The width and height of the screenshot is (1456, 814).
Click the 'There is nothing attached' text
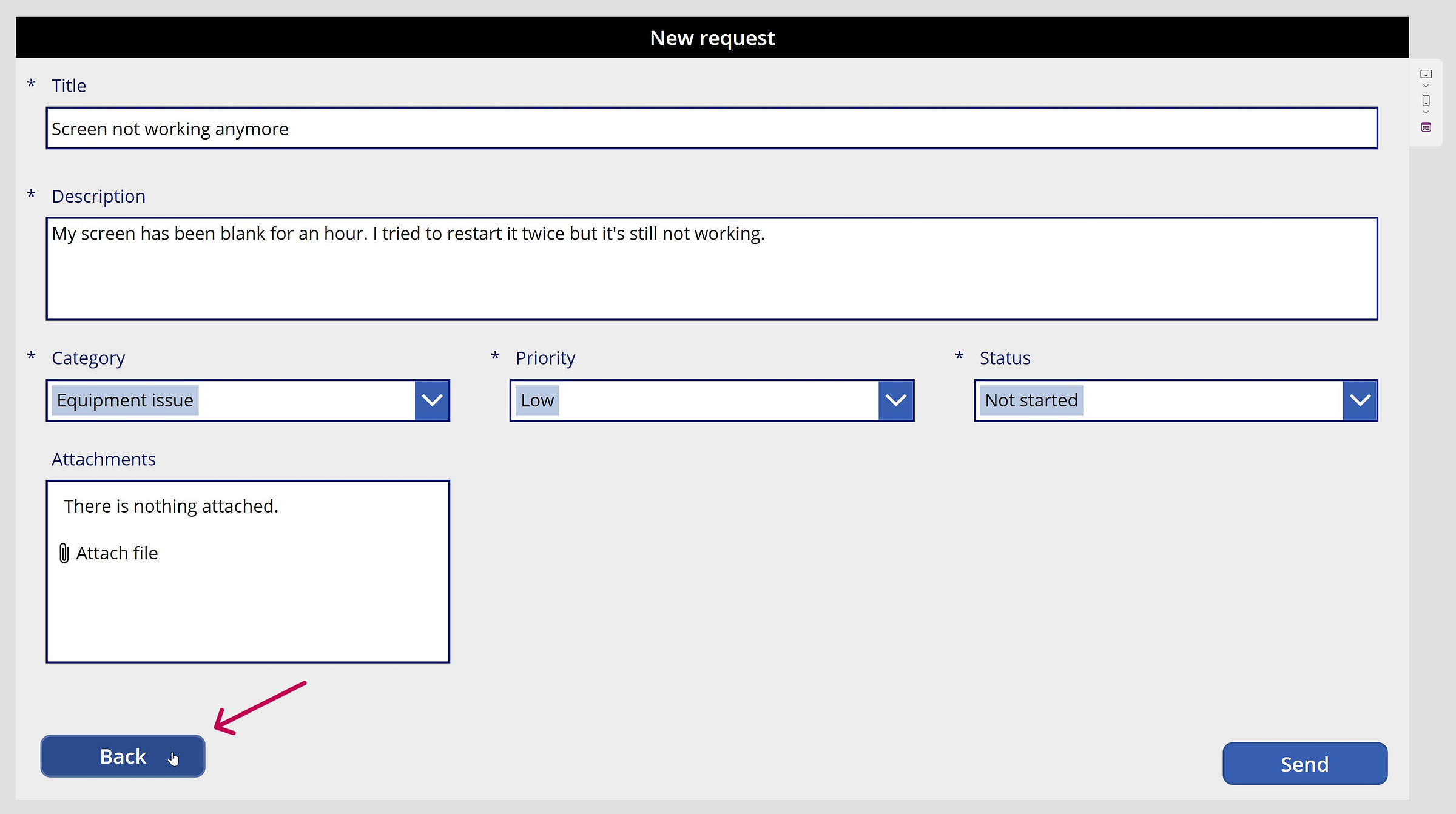[170, 506]
